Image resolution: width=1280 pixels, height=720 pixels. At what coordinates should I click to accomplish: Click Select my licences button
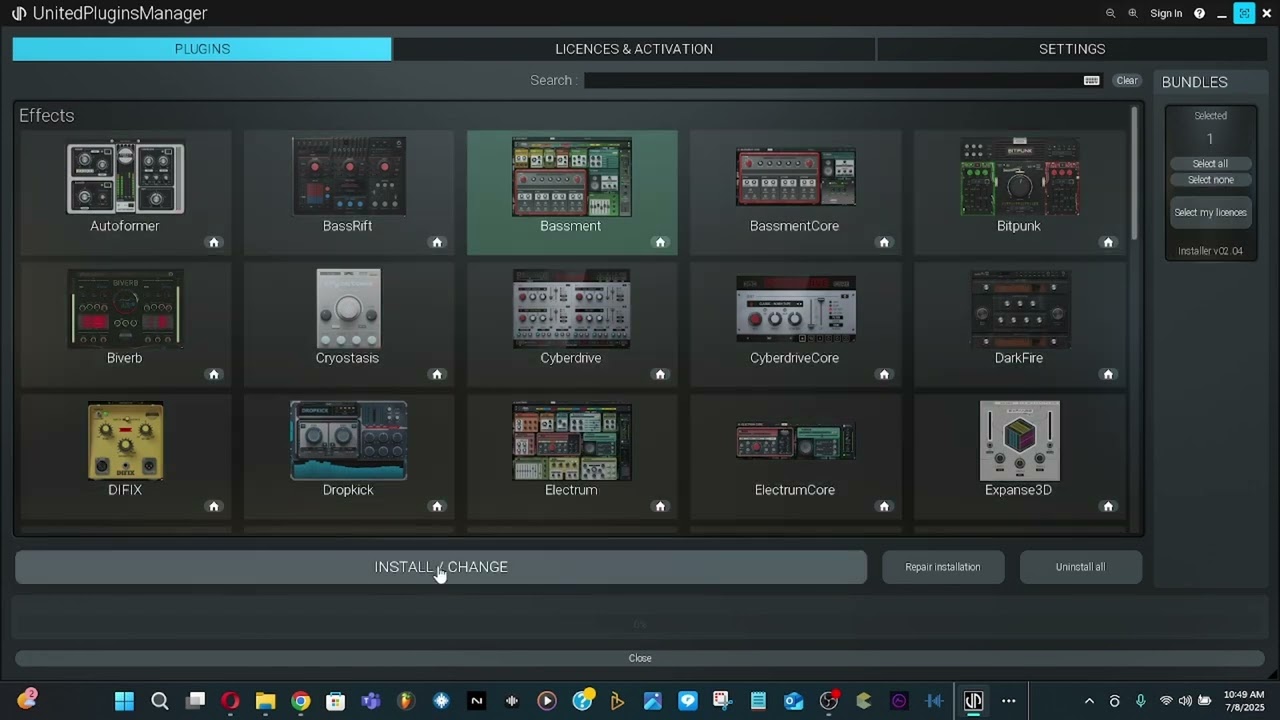point(1210,212)
